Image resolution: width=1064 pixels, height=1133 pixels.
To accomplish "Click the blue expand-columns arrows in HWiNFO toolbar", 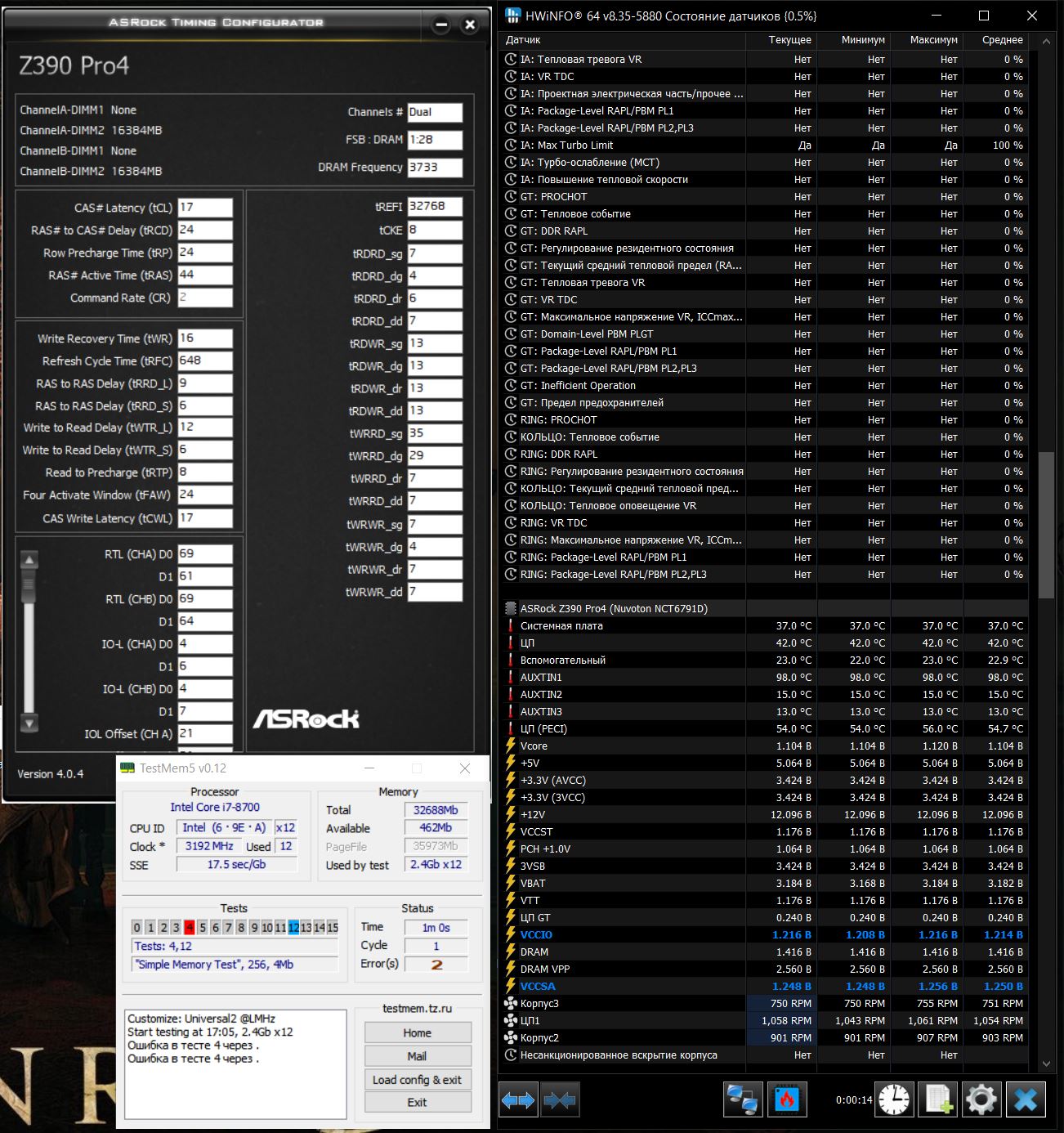I will (x=518, y=1100).
